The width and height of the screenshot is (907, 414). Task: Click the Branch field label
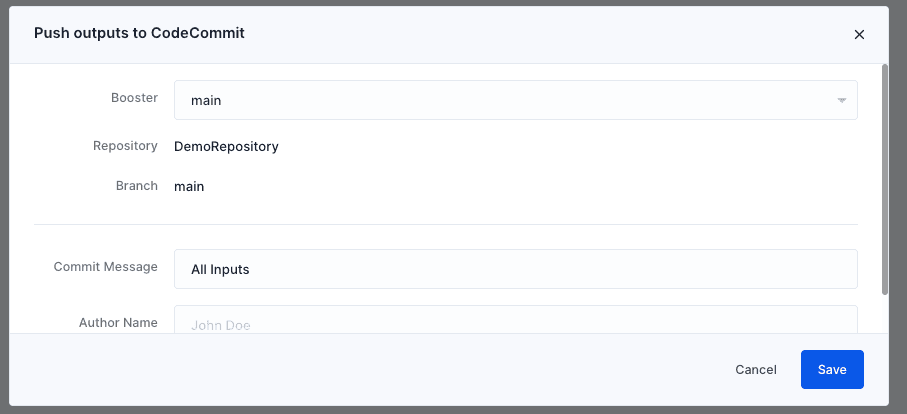point(137,186)
